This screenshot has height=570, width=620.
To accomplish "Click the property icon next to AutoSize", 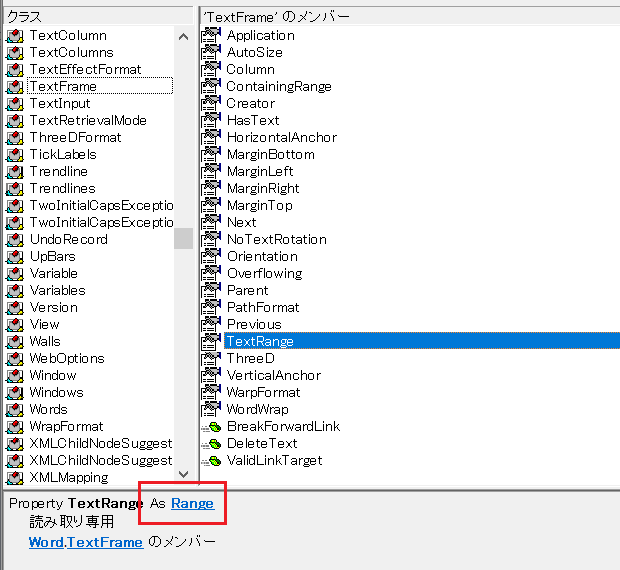I will point(211,53).
